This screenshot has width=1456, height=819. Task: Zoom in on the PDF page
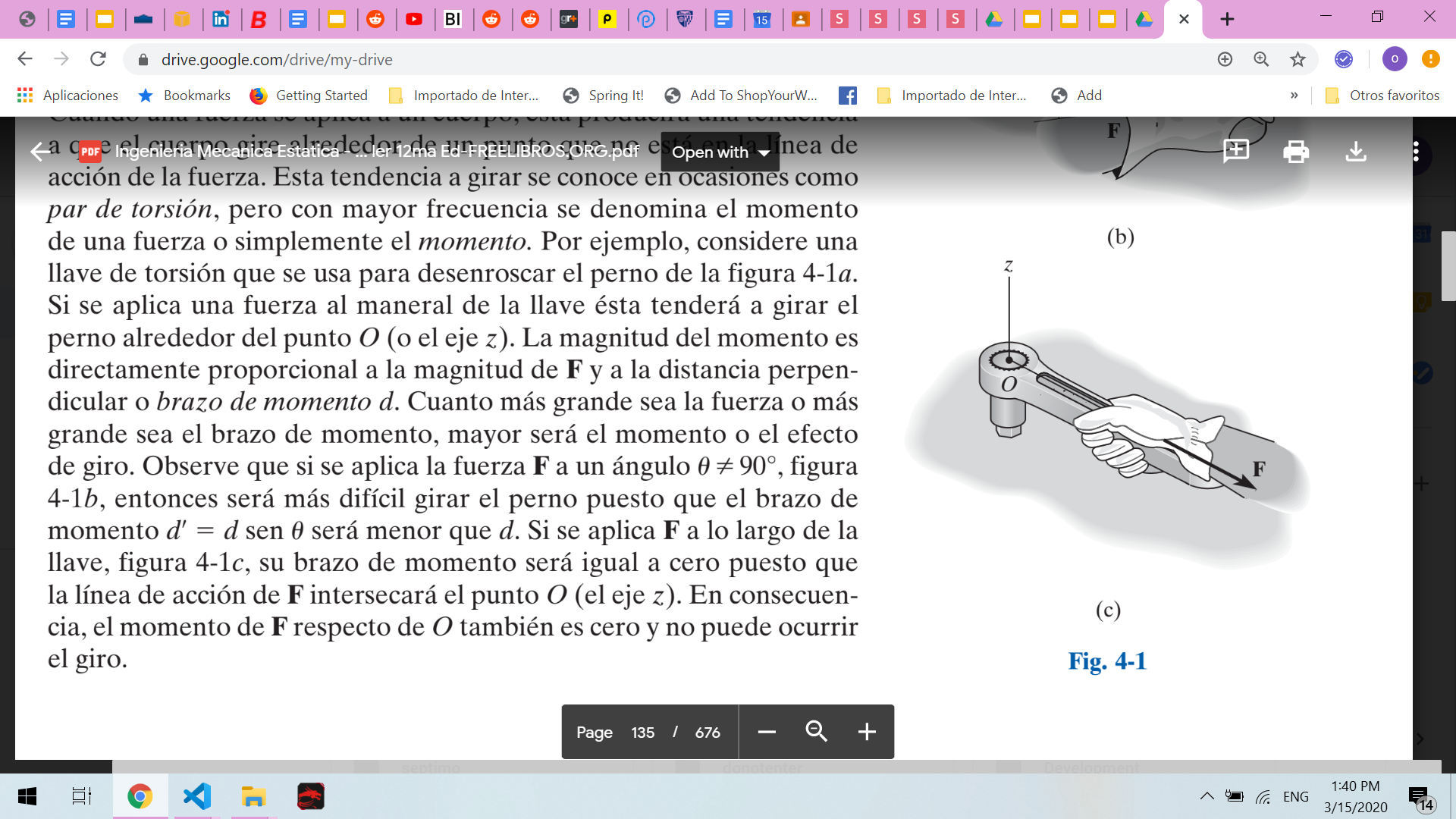click(x=867, y=732)
